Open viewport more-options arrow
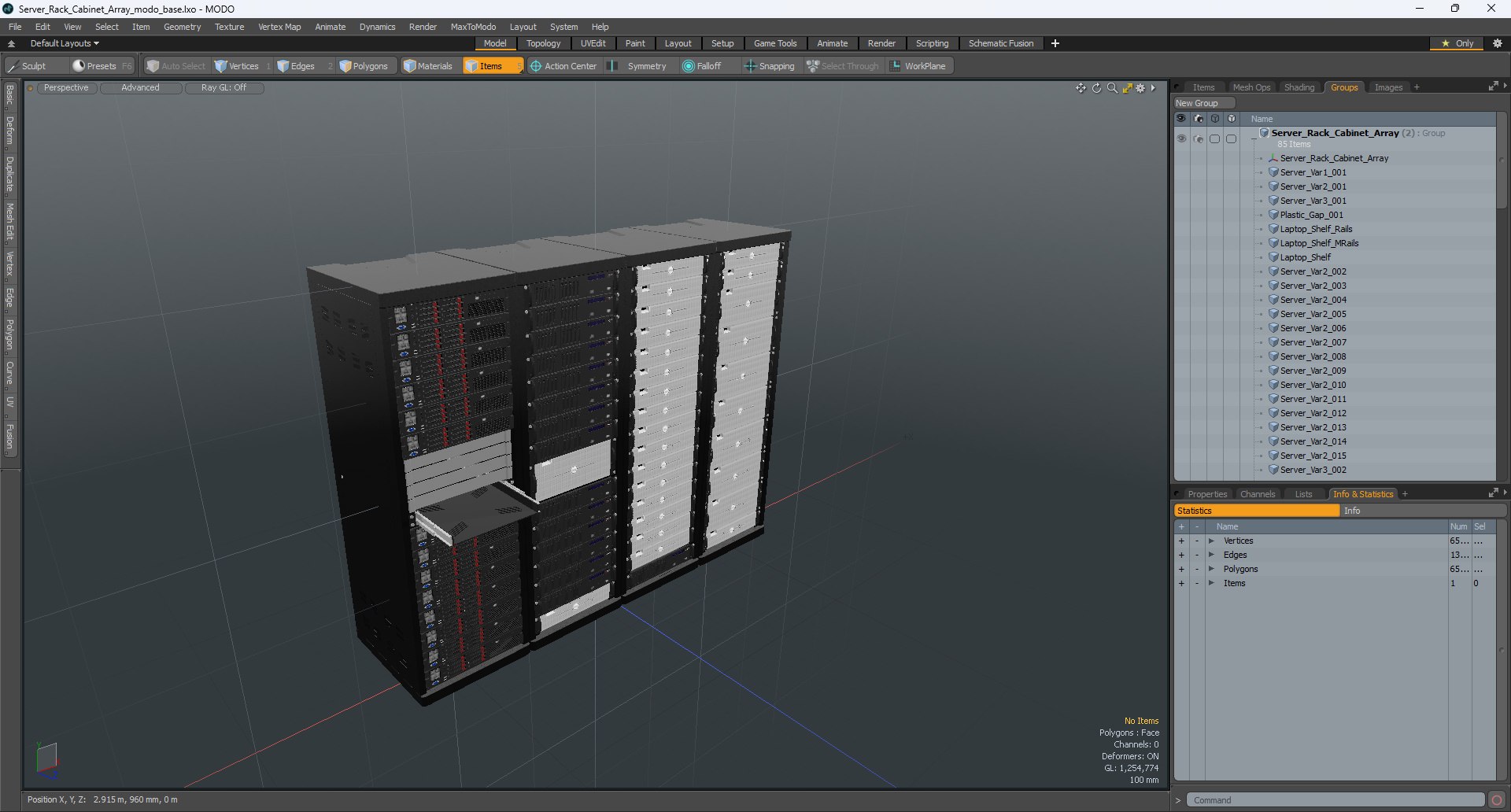Screen dimensions: 1511x812 [x=1153, y=88]
